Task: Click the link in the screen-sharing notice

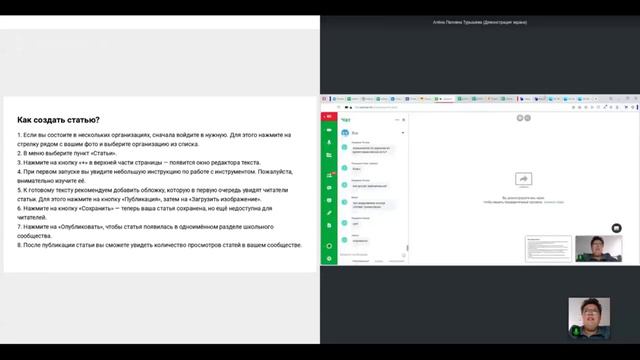Action: click(554, 202)
